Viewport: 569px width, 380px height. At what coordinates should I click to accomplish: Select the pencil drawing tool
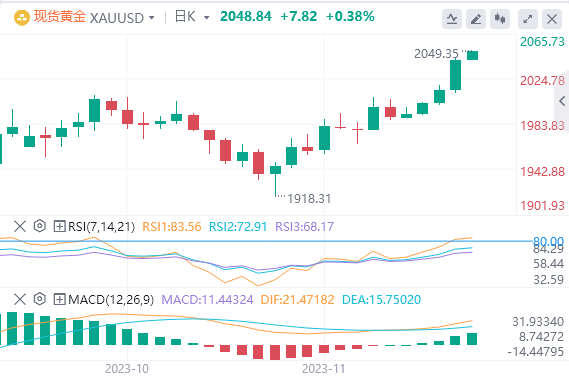click(x=476, y=19)
